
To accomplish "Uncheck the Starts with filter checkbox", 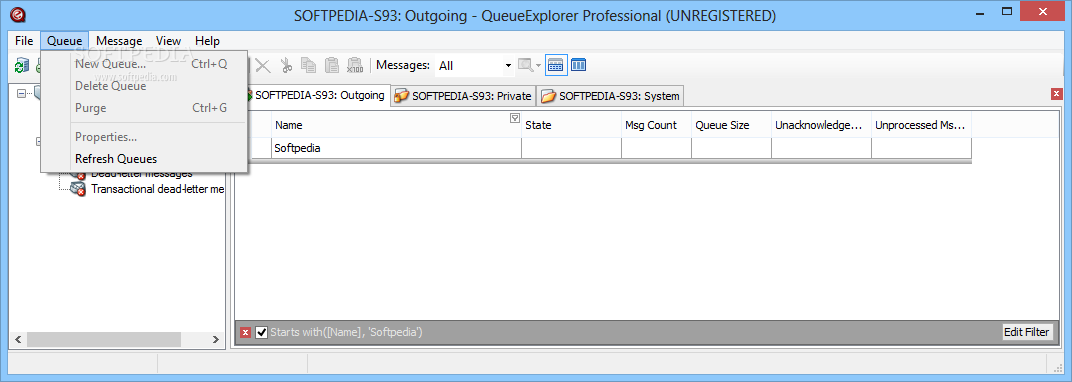I will 261,333.
